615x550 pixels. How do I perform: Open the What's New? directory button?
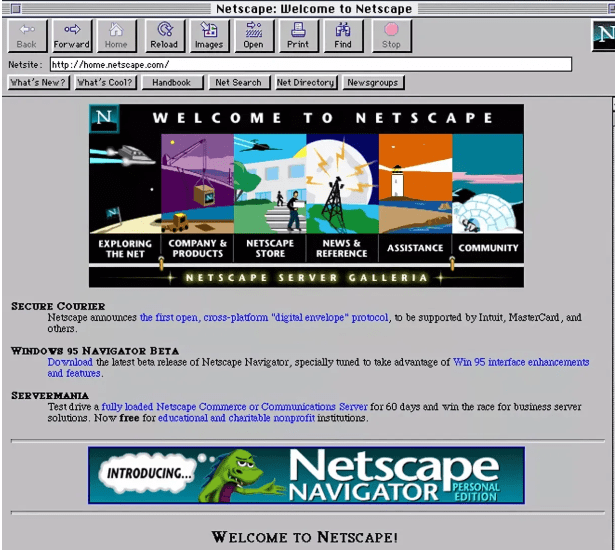[39, 83]
